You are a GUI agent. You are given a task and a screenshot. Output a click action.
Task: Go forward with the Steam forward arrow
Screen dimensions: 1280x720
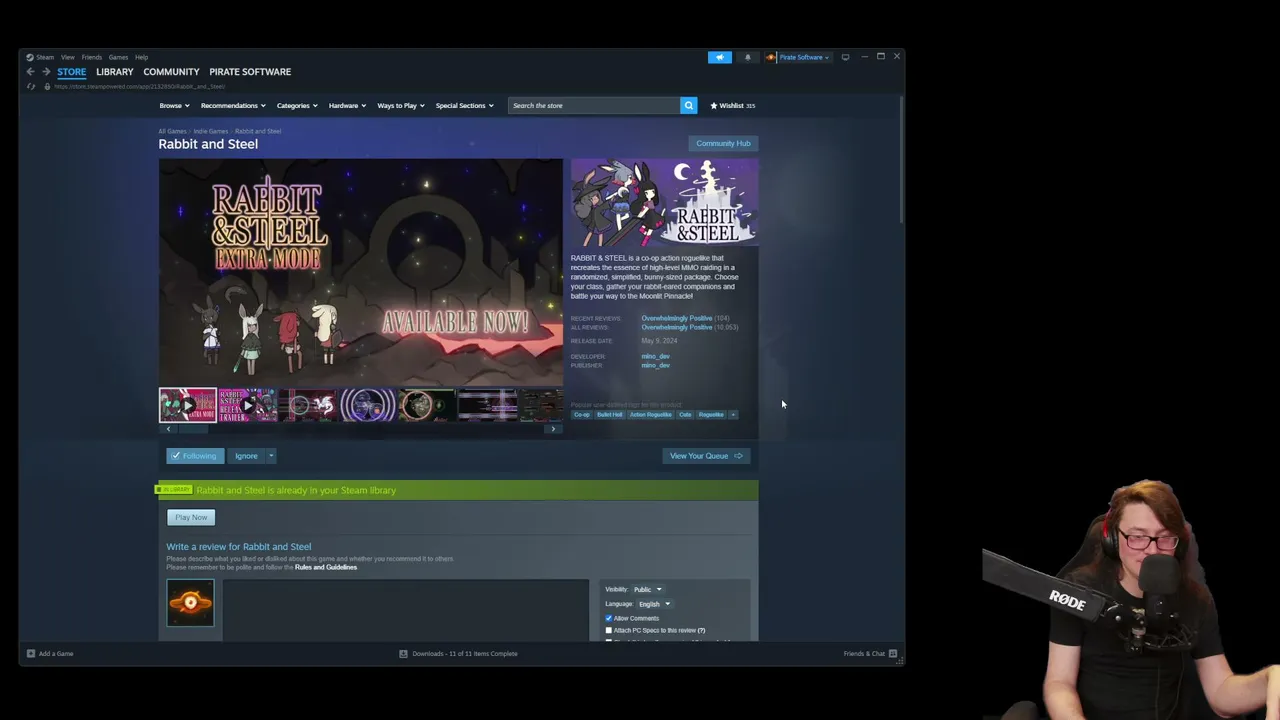[x=46, y=72]
